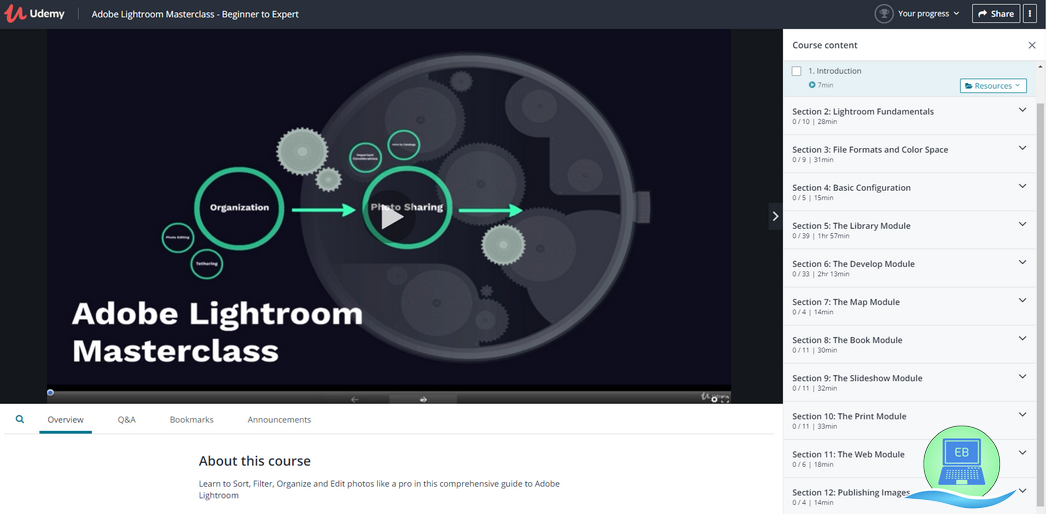Open the Resources dropdown for Introduction
Screen dimensions: 1046x514
point(993,85)
